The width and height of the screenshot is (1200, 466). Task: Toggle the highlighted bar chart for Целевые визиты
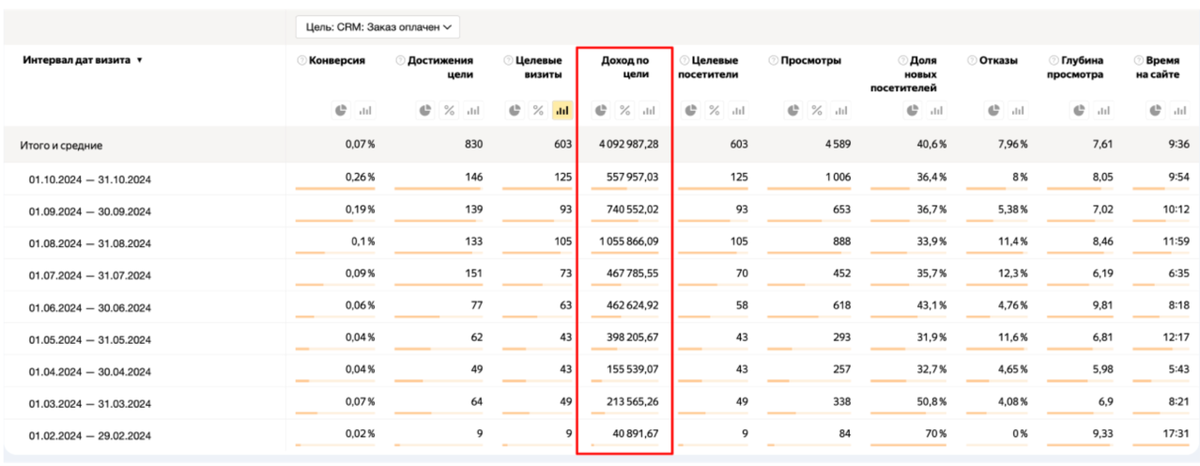(x=562, y=110)
